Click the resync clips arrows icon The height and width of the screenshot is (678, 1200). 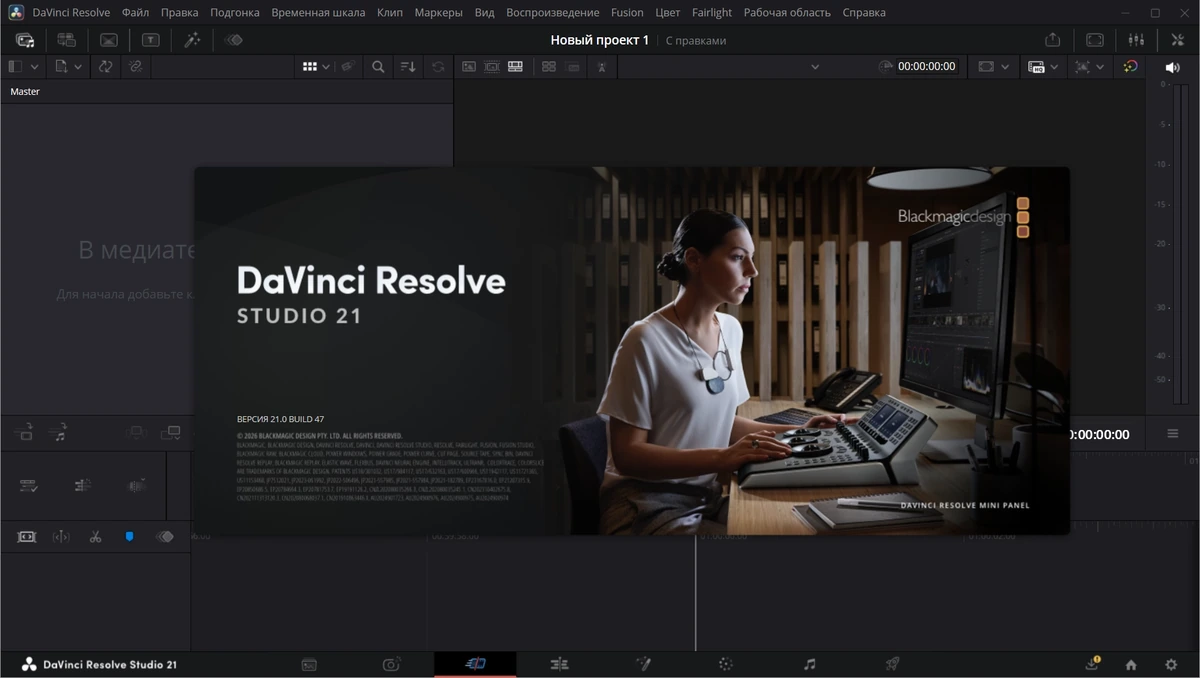coord(105,66)
